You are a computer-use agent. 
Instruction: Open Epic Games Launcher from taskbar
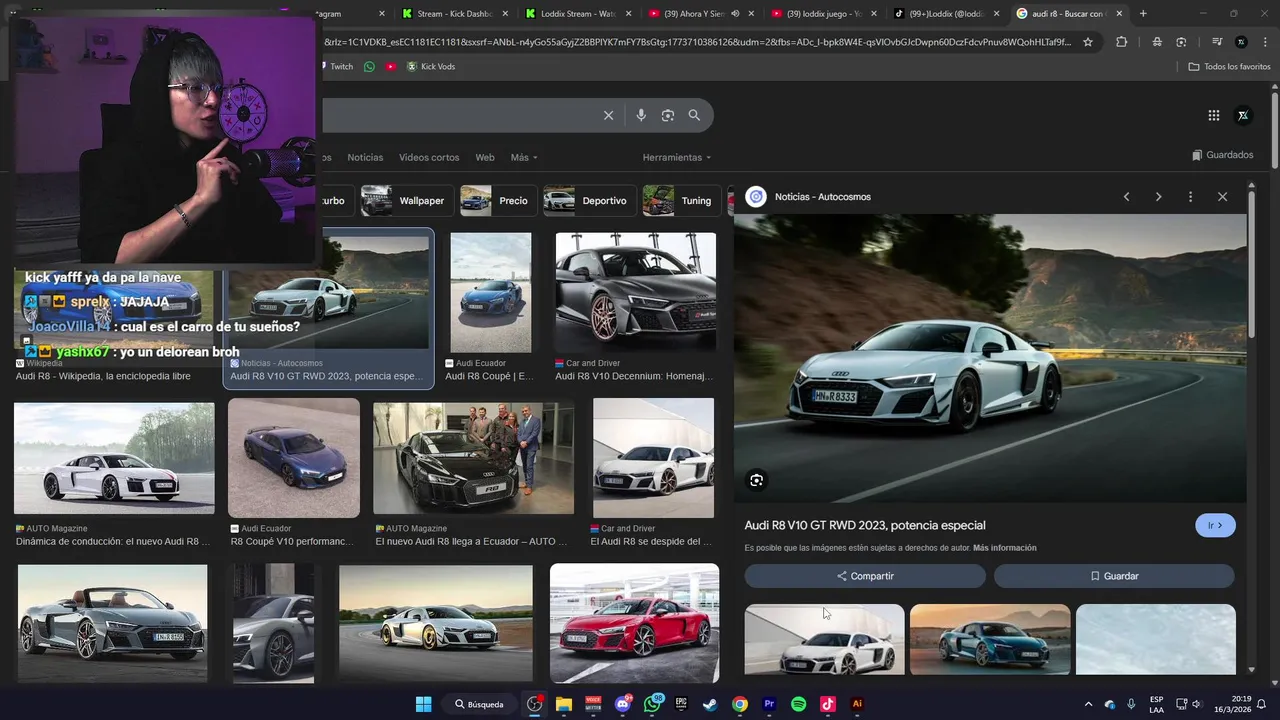tap(681, 704)
